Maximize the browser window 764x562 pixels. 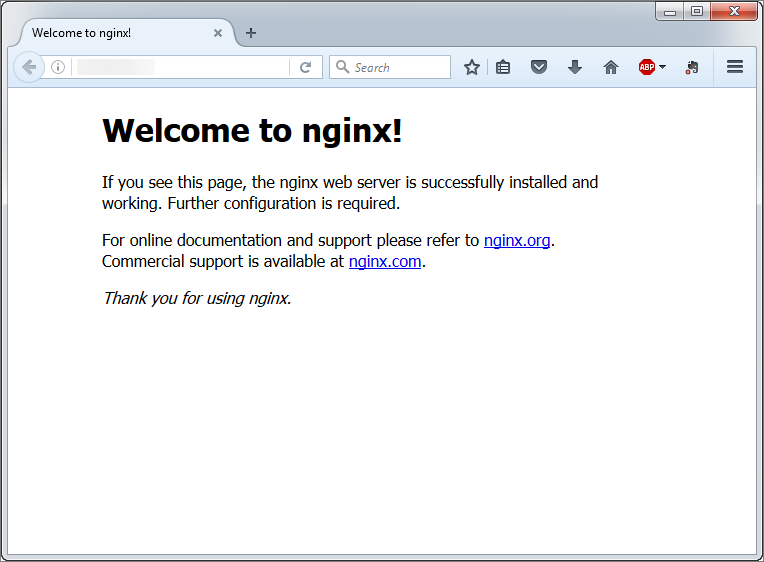point(697,11)
